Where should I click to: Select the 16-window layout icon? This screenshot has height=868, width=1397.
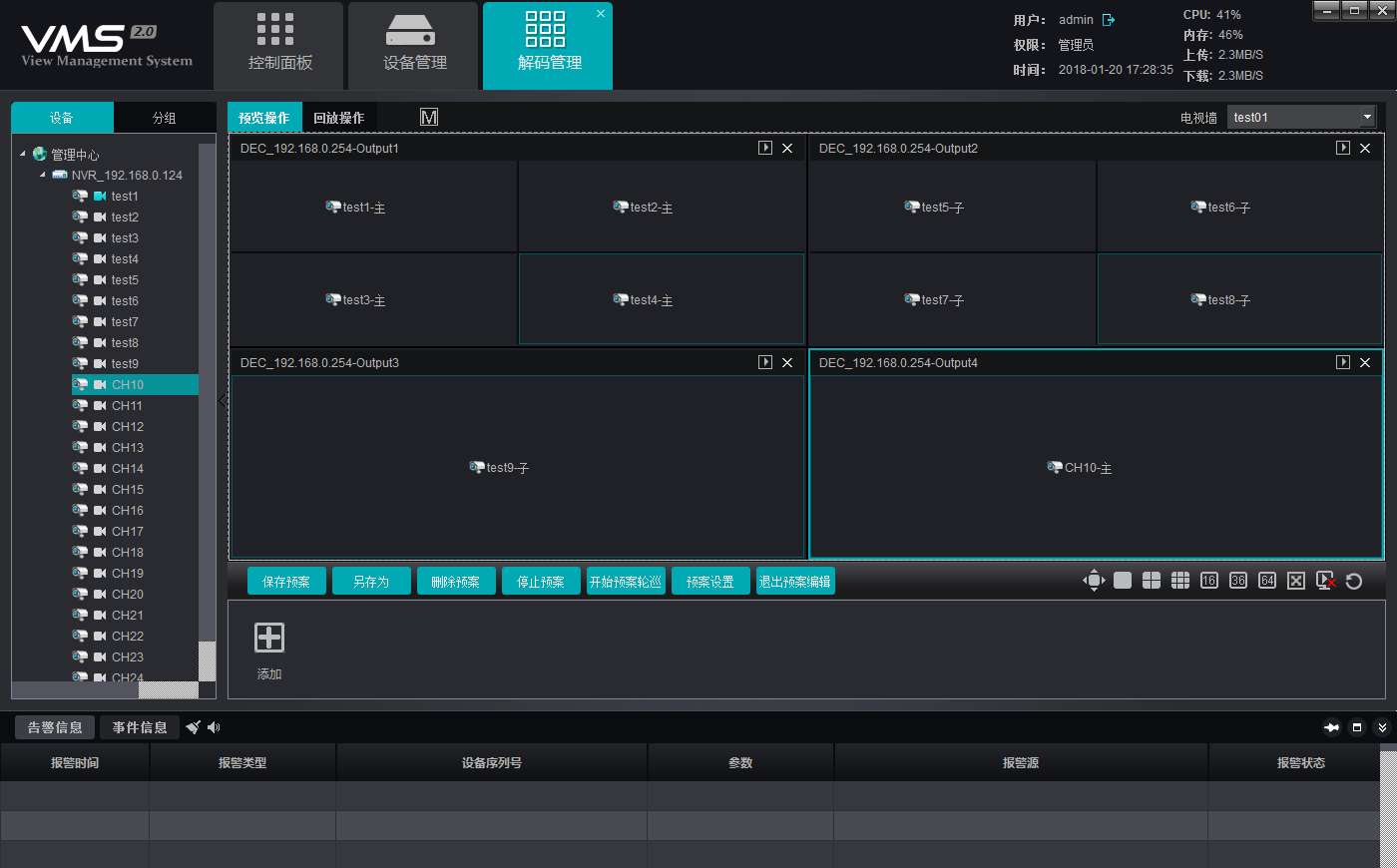[1209, 581]
